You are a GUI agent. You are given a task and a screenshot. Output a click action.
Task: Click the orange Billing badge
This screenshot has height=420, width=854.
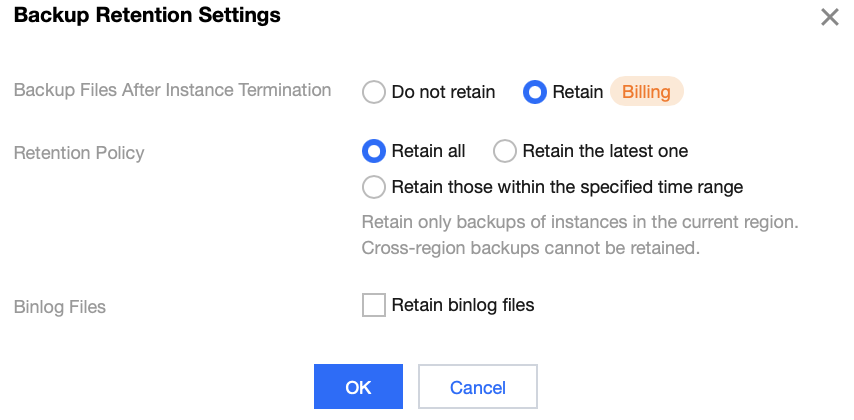coord(646,92)
